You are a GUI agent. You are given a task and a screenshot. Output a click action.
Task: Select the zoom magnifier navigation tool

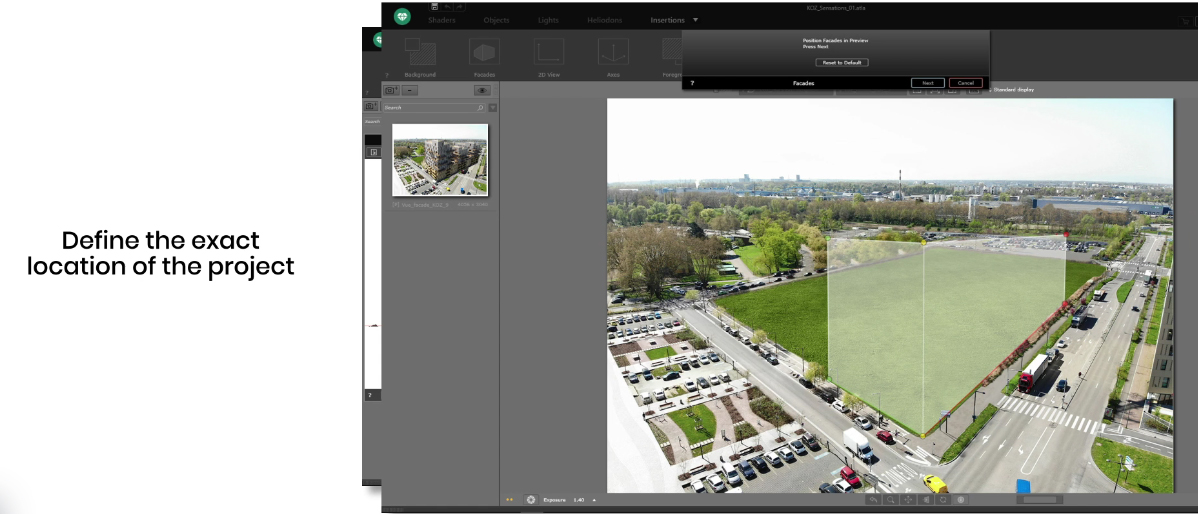coord(891,499)
